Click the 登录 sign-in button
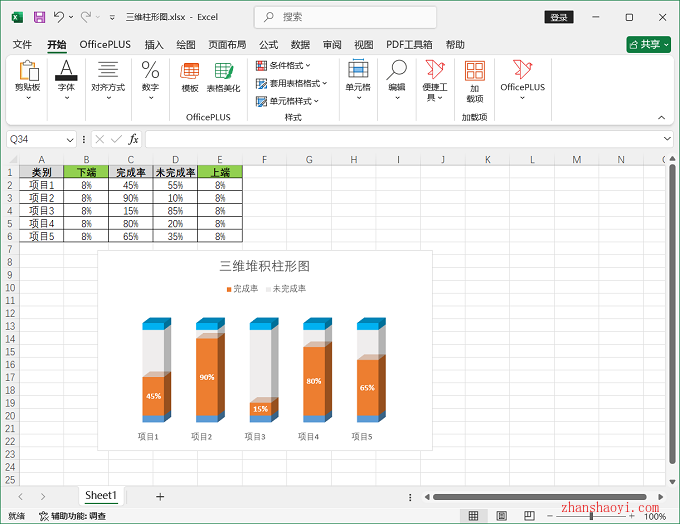Screen dimensions: 680x524 559,17
